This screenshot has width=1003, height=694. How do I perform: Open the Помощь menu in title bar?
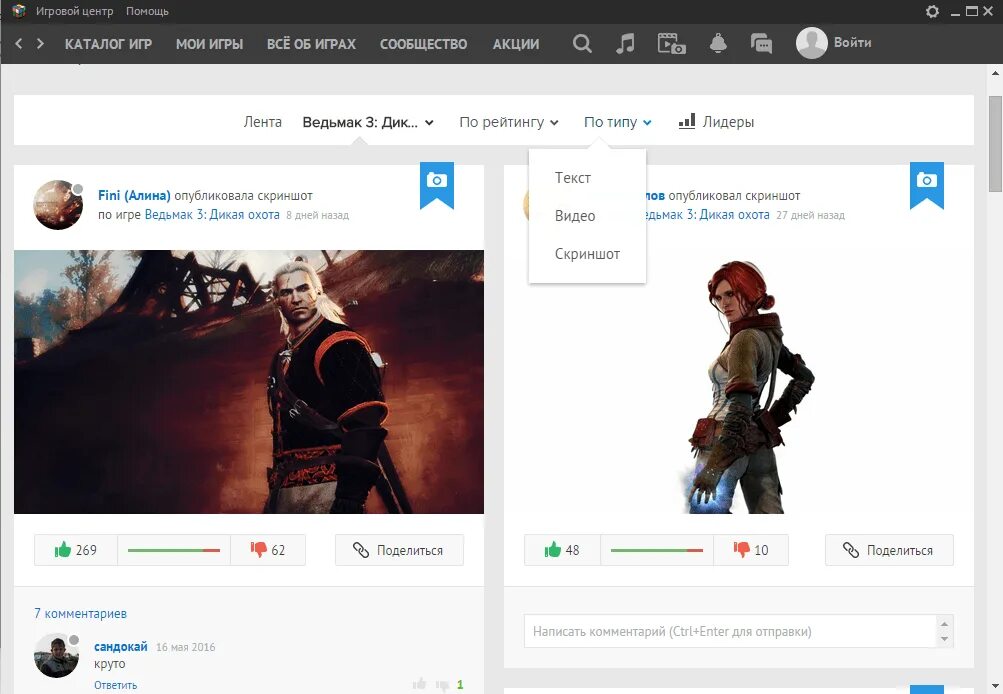coord(147,11)
